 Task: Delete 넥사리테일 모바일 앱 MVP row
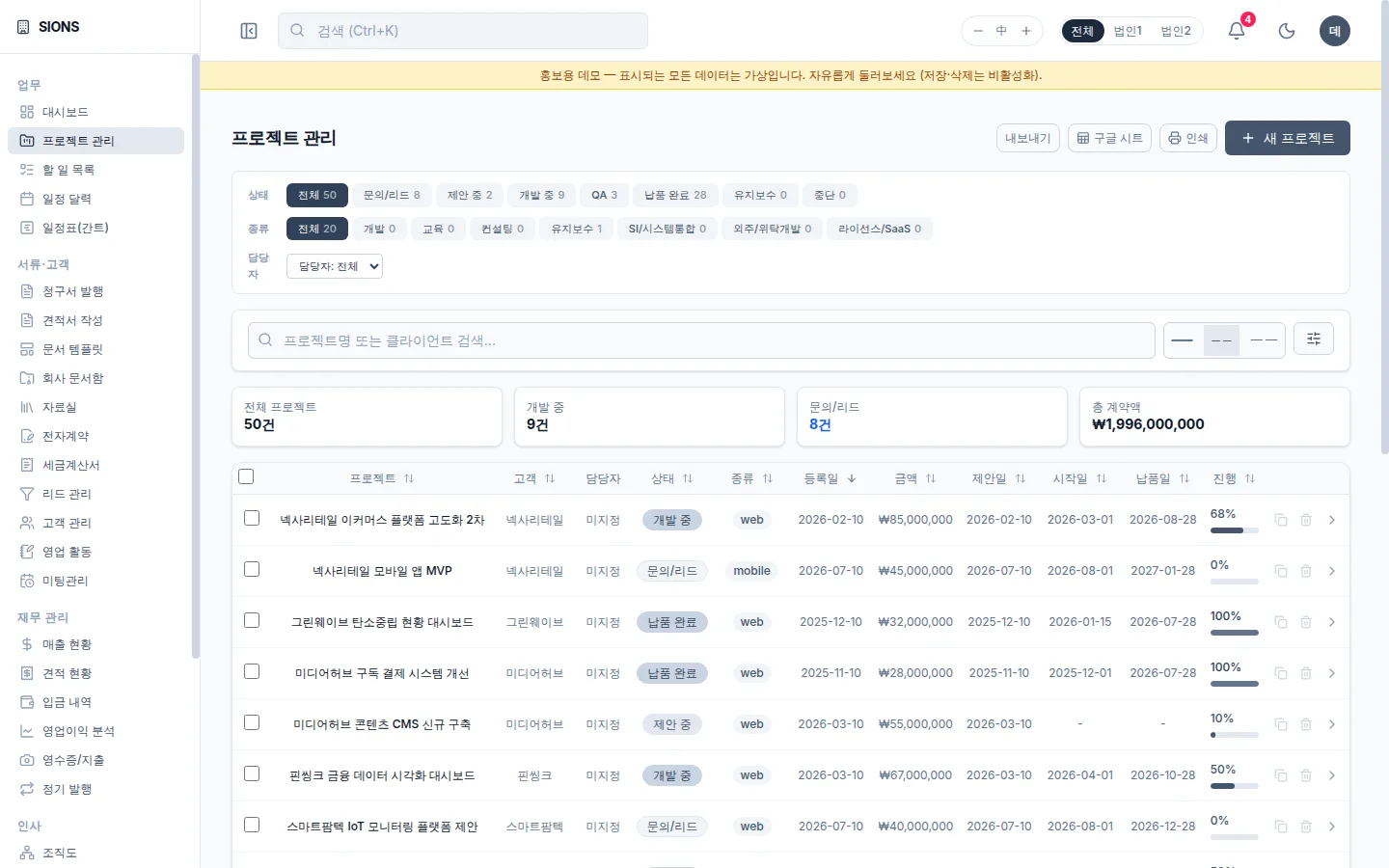[1306, 571]
